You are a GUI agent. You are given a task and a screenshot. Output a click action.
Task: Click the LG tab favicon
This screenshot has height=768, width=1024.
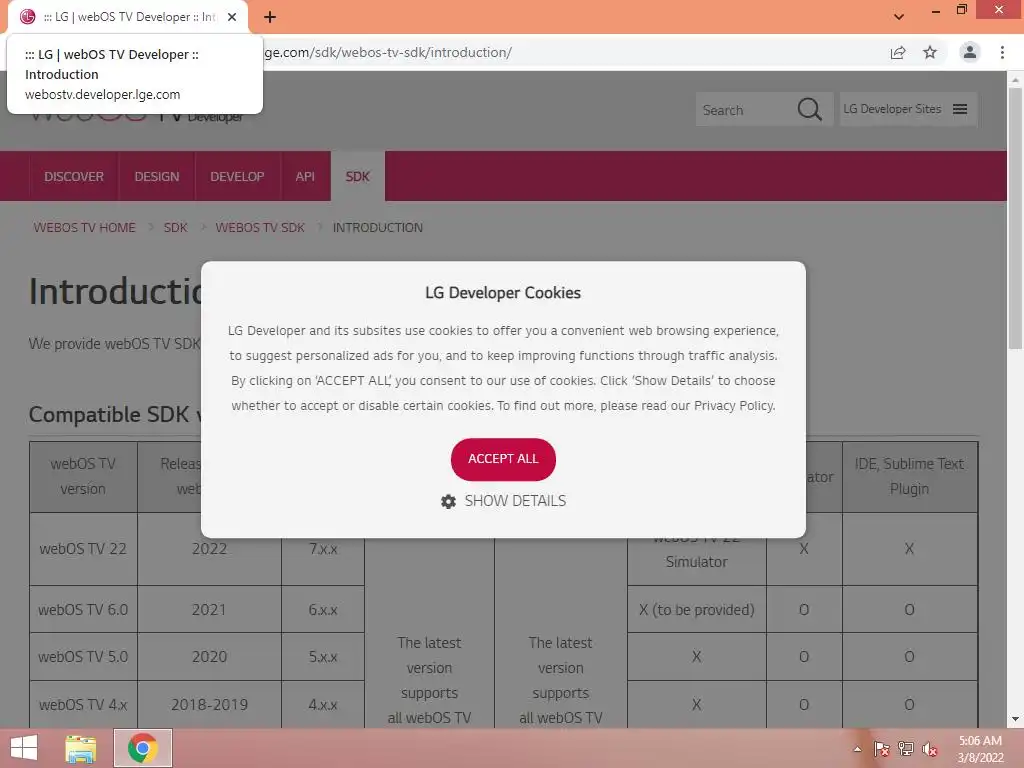(x=27, y=17)
